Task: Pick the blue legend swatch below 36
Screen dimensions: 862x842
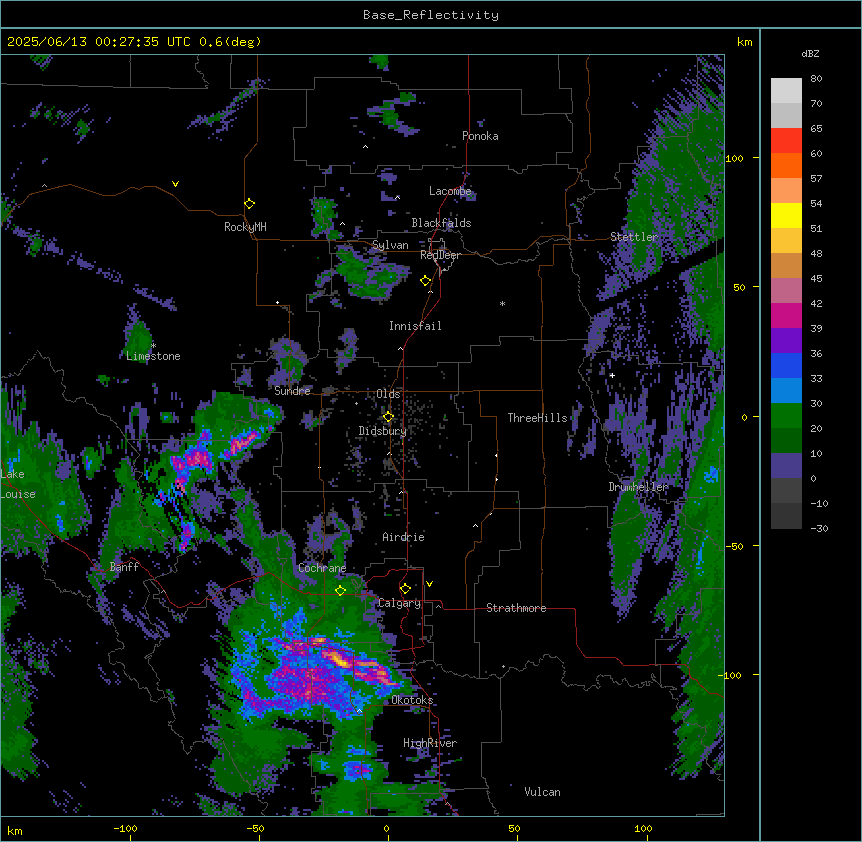Action: 786,365
